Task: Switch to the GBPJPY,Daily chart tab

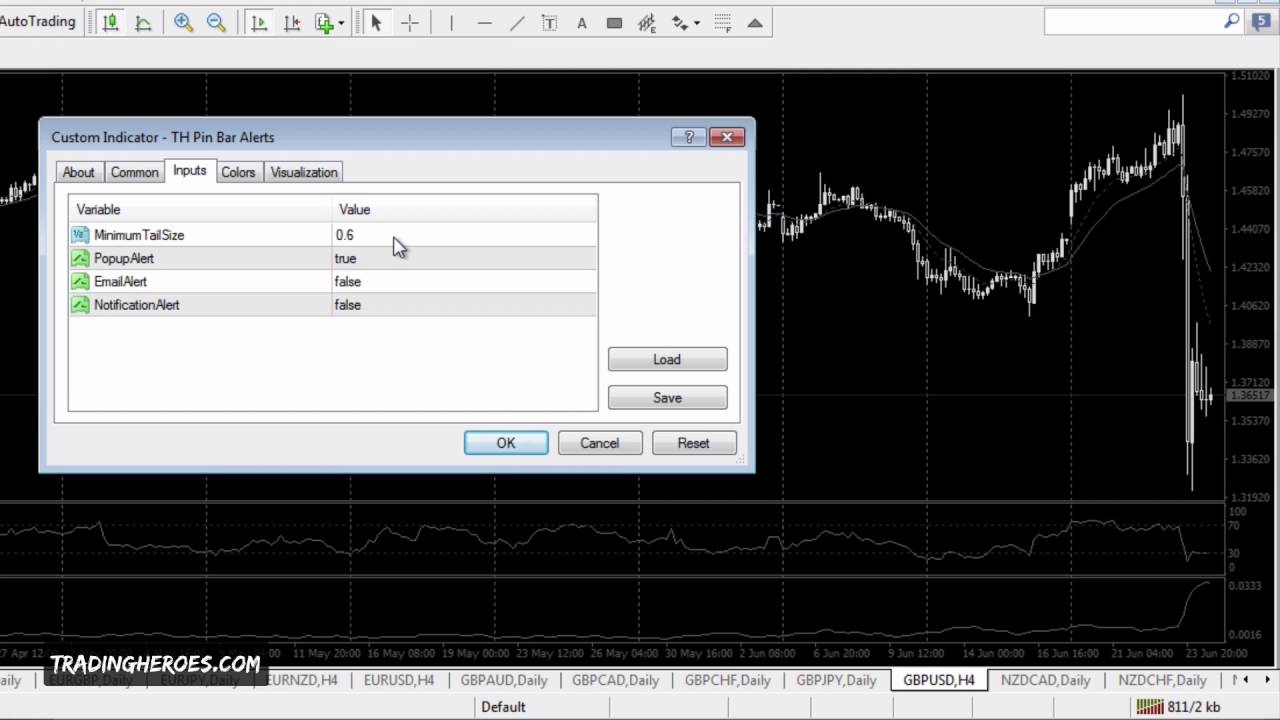Action: (x=836, y=680)
